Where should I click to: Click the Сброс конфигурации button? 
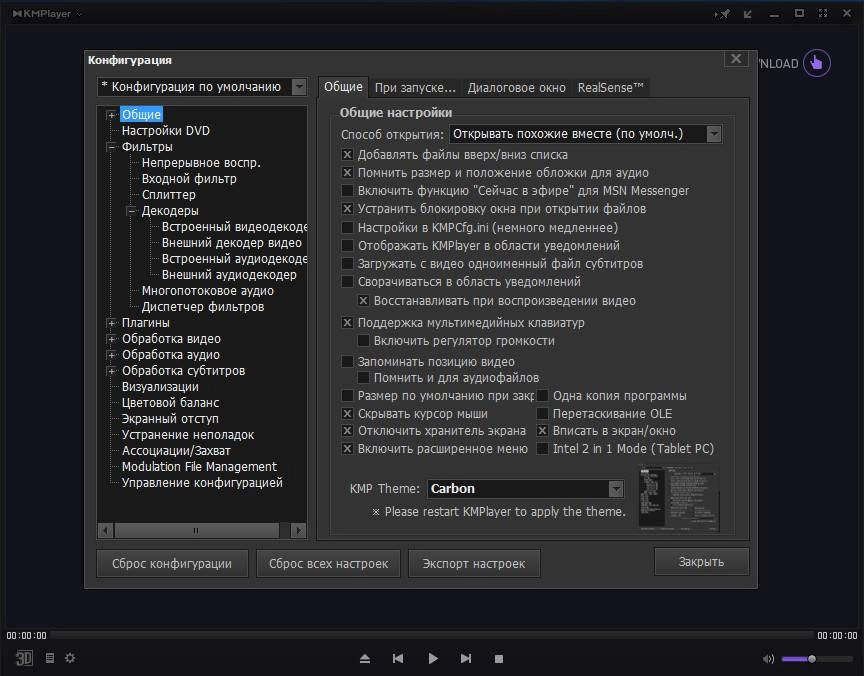[172, 564]
